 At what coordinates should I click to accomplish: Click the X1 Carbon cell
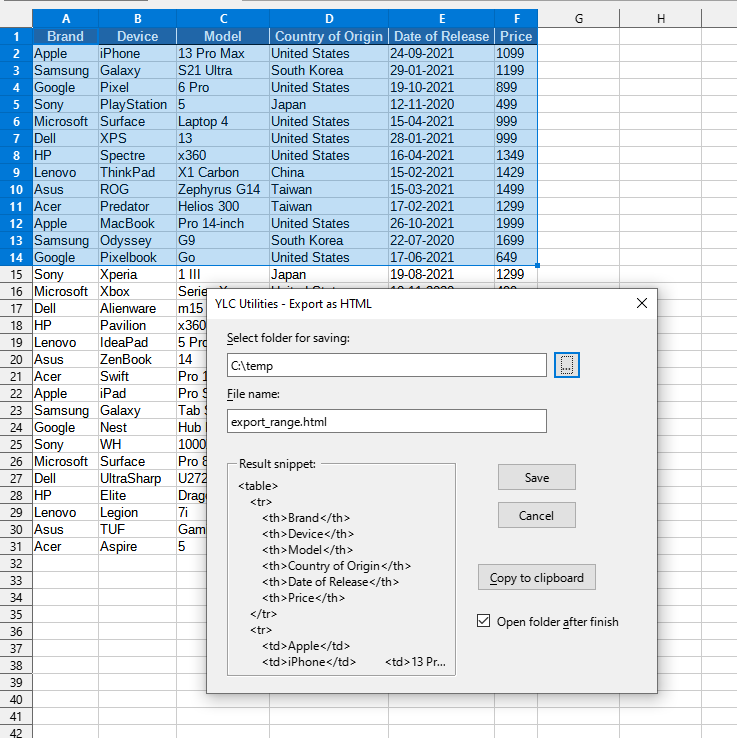(223, 172)
